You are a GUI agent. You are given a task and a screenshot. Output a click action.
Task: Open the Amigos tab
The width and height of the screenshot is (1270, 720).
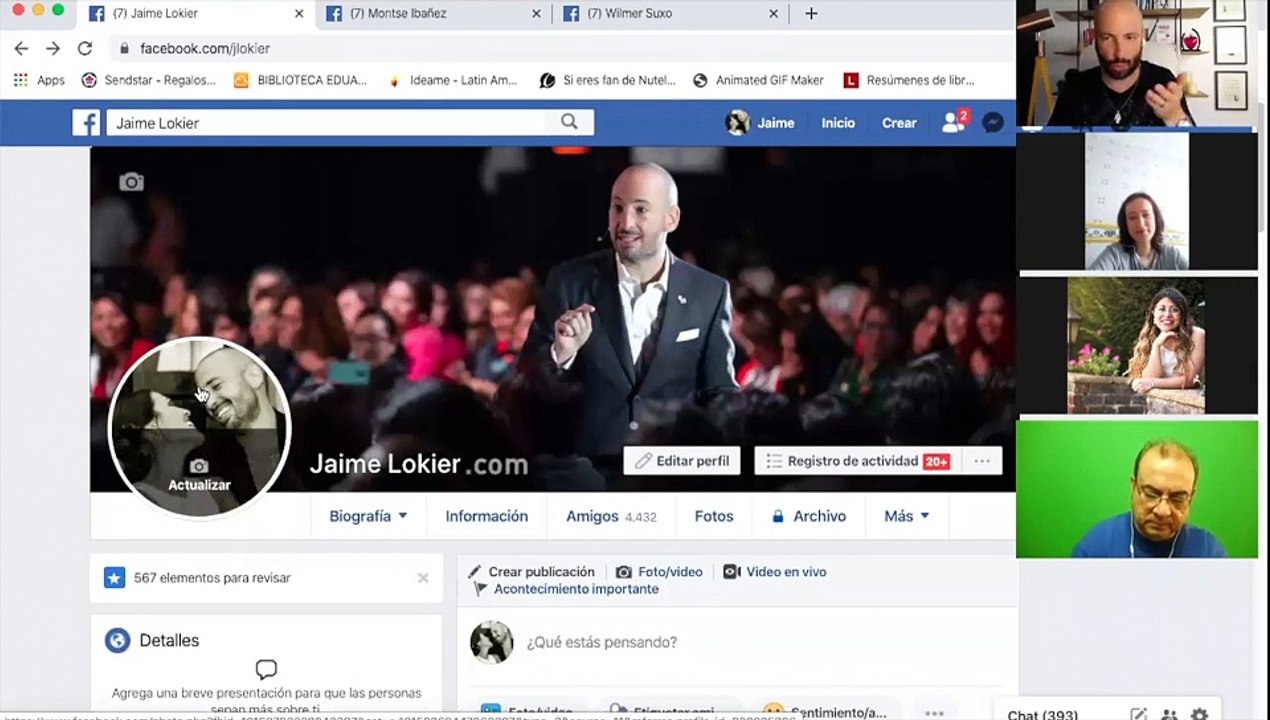click(611, 516)
